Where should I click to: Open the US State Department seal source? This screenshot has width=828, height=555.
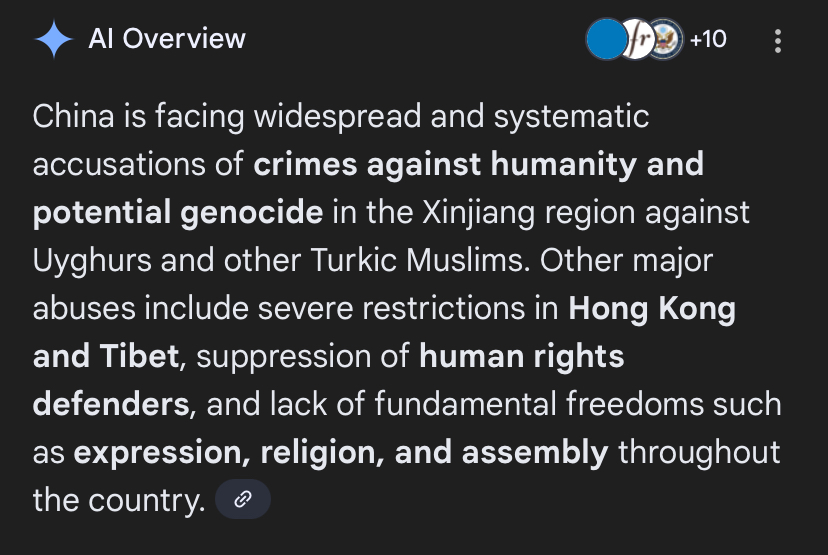665,40
